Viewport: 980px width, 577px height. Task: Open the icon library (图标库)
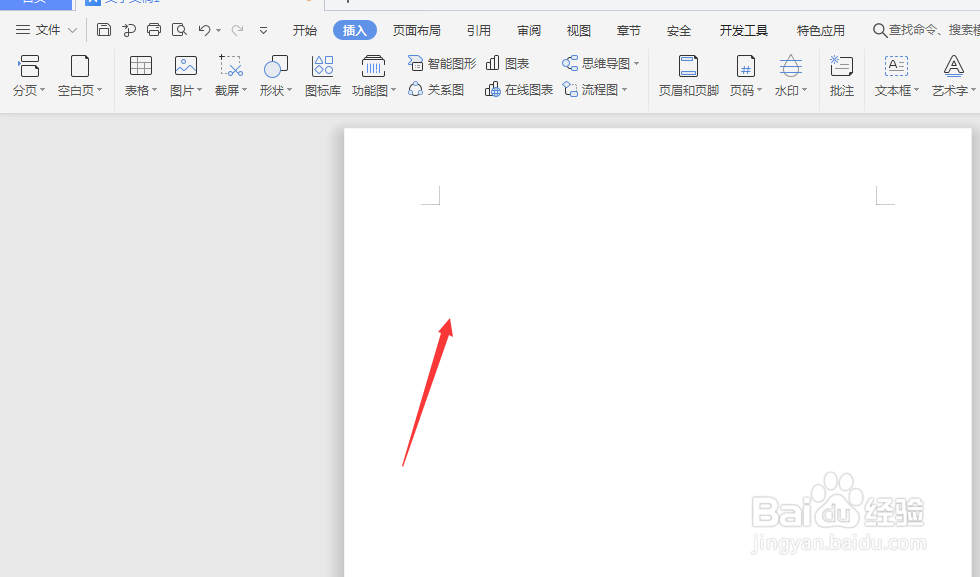click(x=323, y=76)
